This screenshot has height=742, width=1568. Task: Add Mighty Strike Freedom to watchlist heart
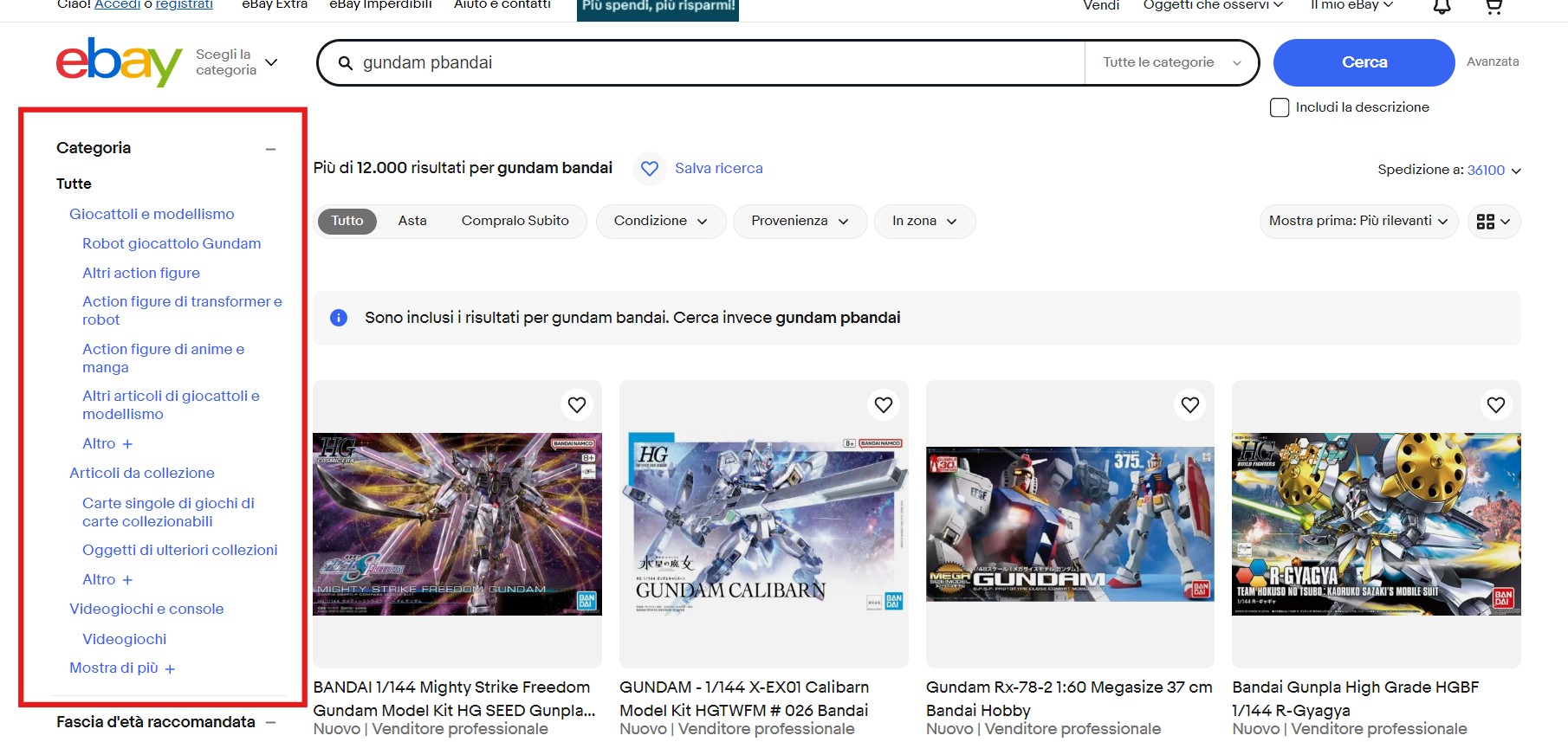[577, 404]
